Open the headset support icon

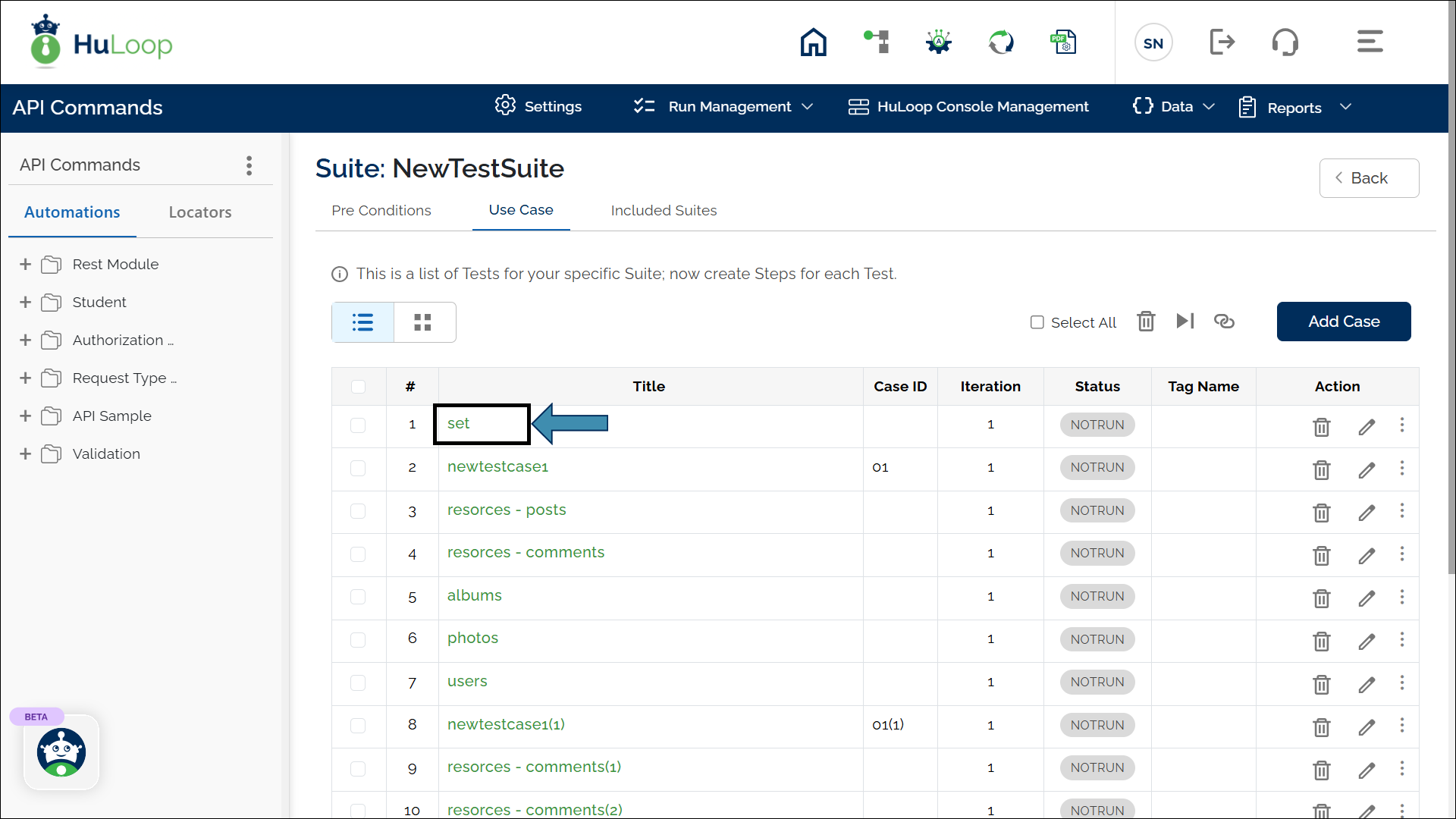pos(1285,42)
